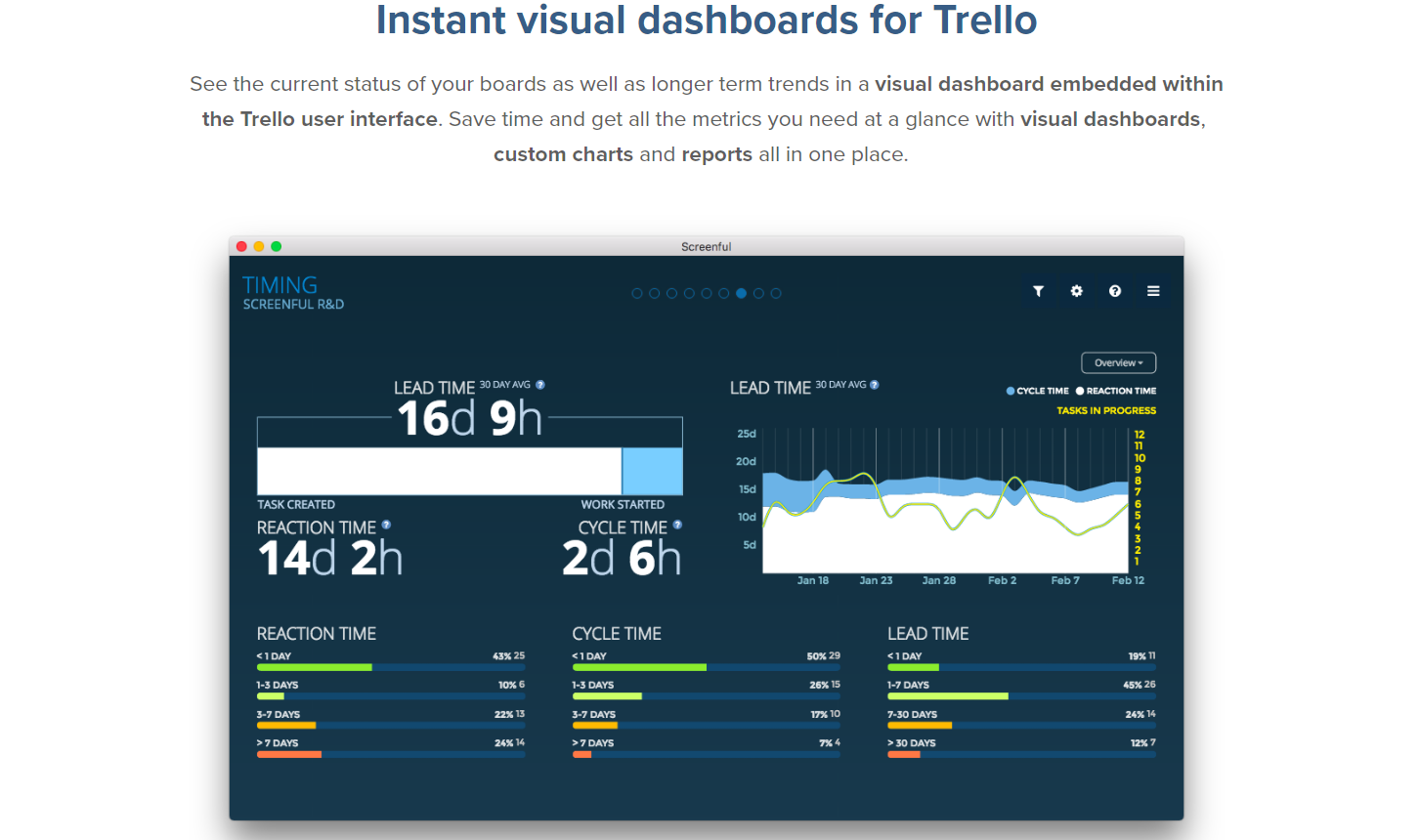Click the first pagination dot
The height and width of the screenshot is (840, 1420).
click(637, 292)
